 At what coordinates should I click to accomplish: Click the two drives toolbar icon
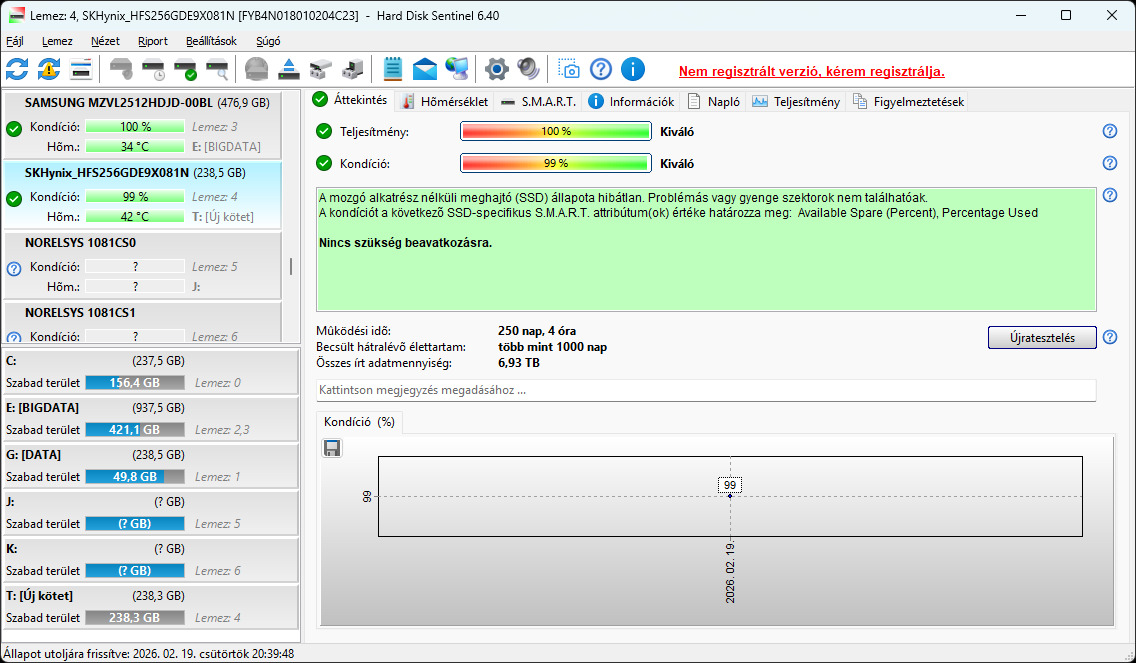point(320,70)
